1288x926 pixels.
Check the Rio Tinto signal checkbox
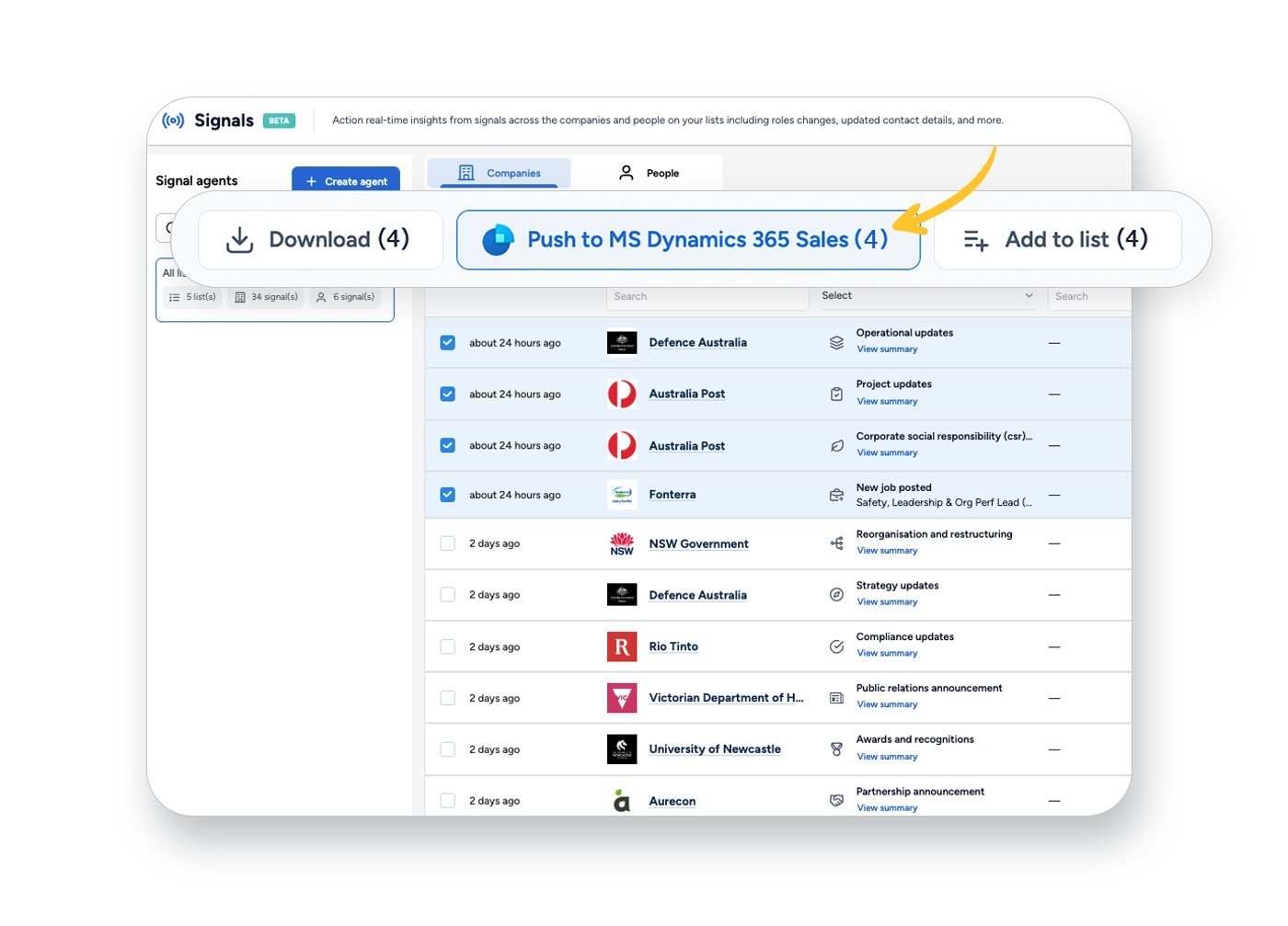coord(448,646)
